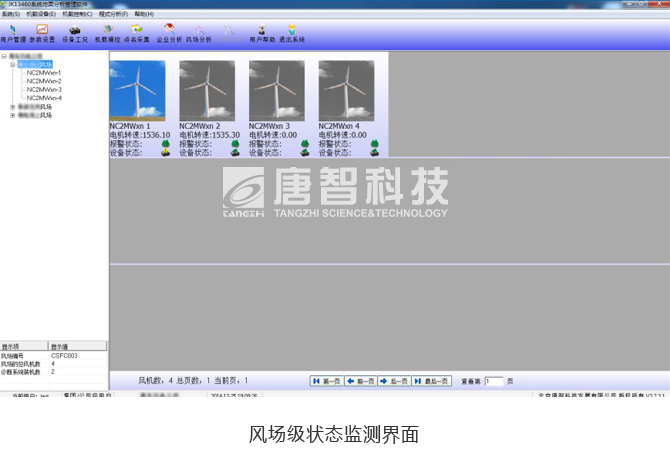Viewport: 670px width, 450px height.
Task: Collapse the root node of the tree
Action: 4,56
